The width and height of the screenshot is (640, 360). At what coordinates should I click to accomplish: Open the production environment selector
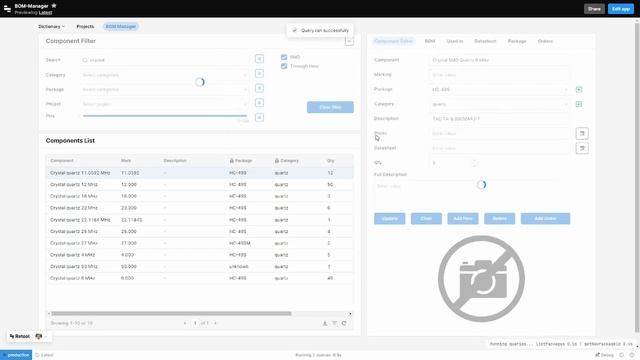tap(16, 355)
